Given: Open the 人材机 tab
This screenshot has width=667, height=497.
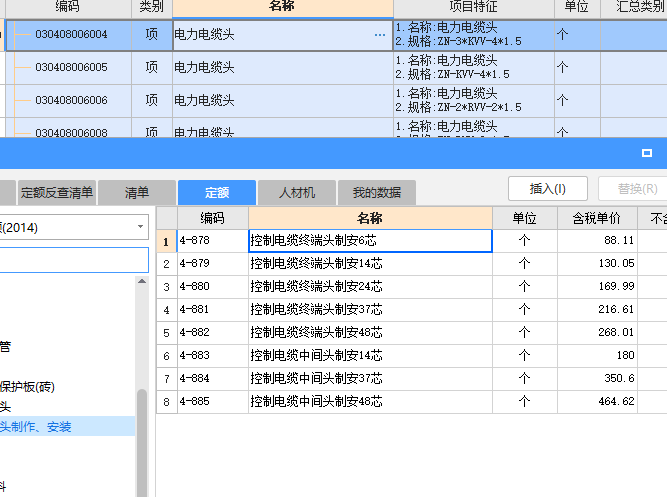Looking at the screenshot, I should 297,193.
